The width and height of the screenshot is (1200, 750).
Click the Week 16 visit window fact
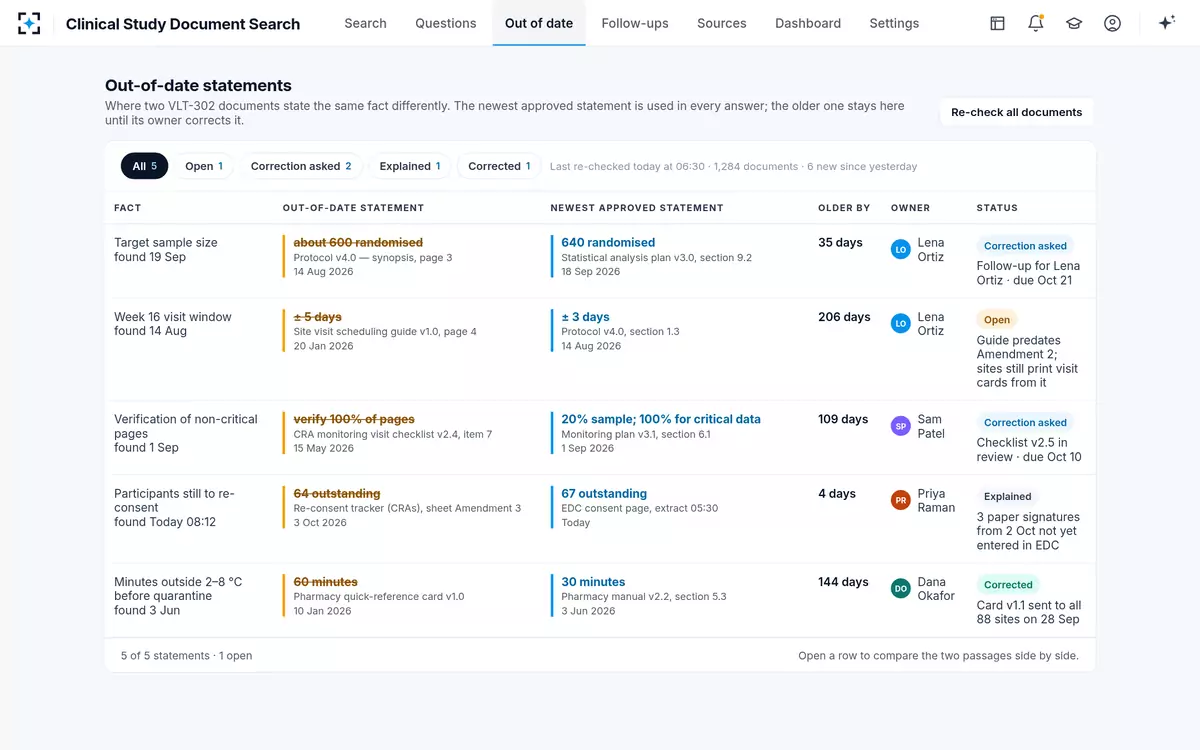point(173,316)
